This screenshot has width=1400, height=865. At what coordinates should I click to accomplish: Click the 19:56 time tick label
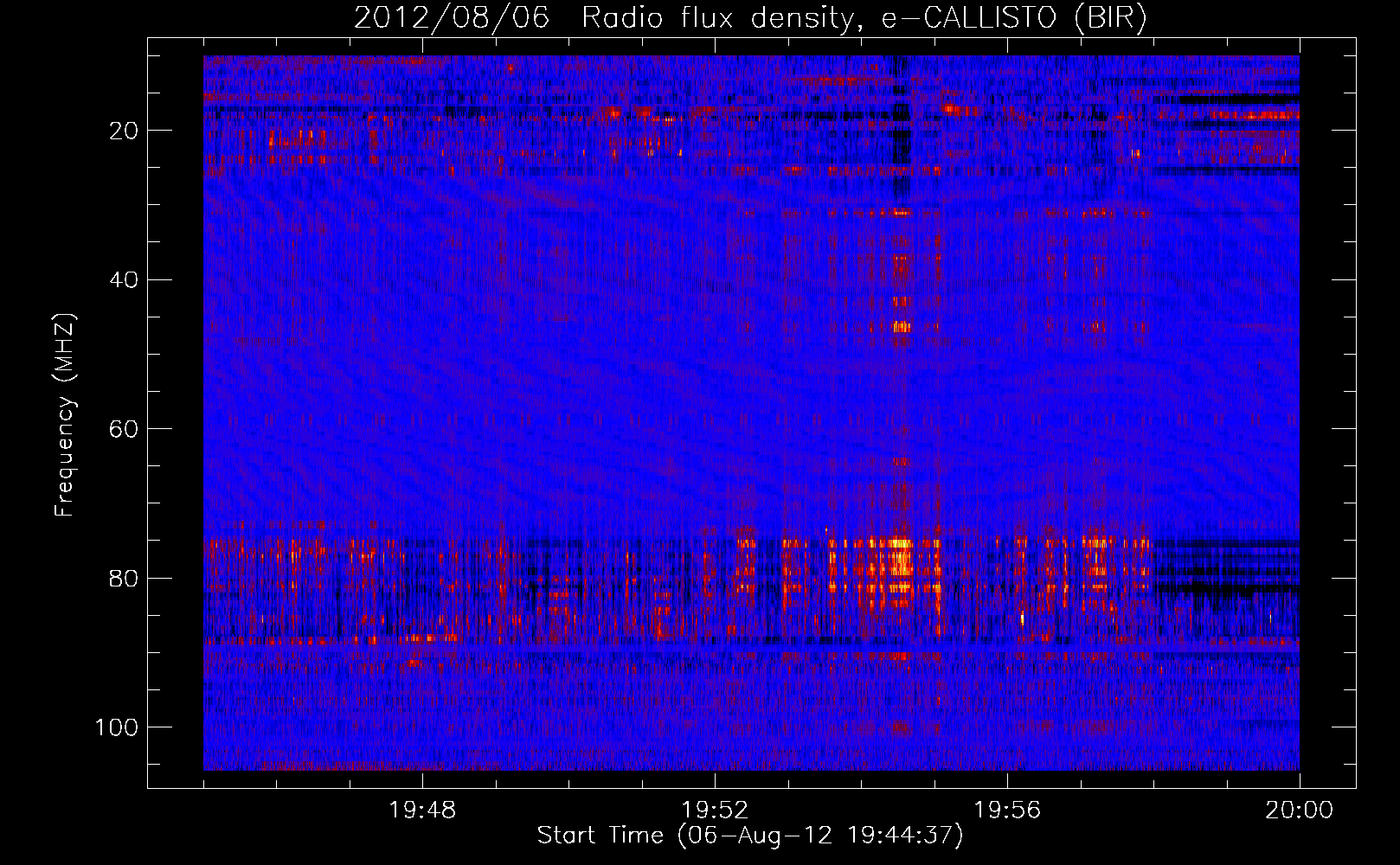pyautogui.click(x=1007, y=811)
